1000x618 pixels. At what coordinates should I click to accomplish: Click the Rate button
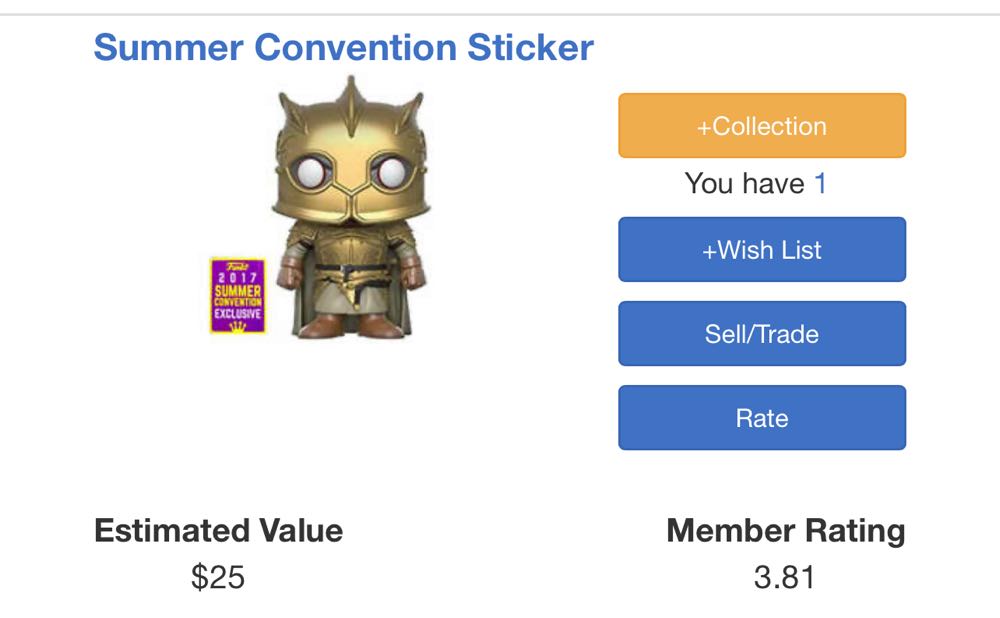(762, 418)
